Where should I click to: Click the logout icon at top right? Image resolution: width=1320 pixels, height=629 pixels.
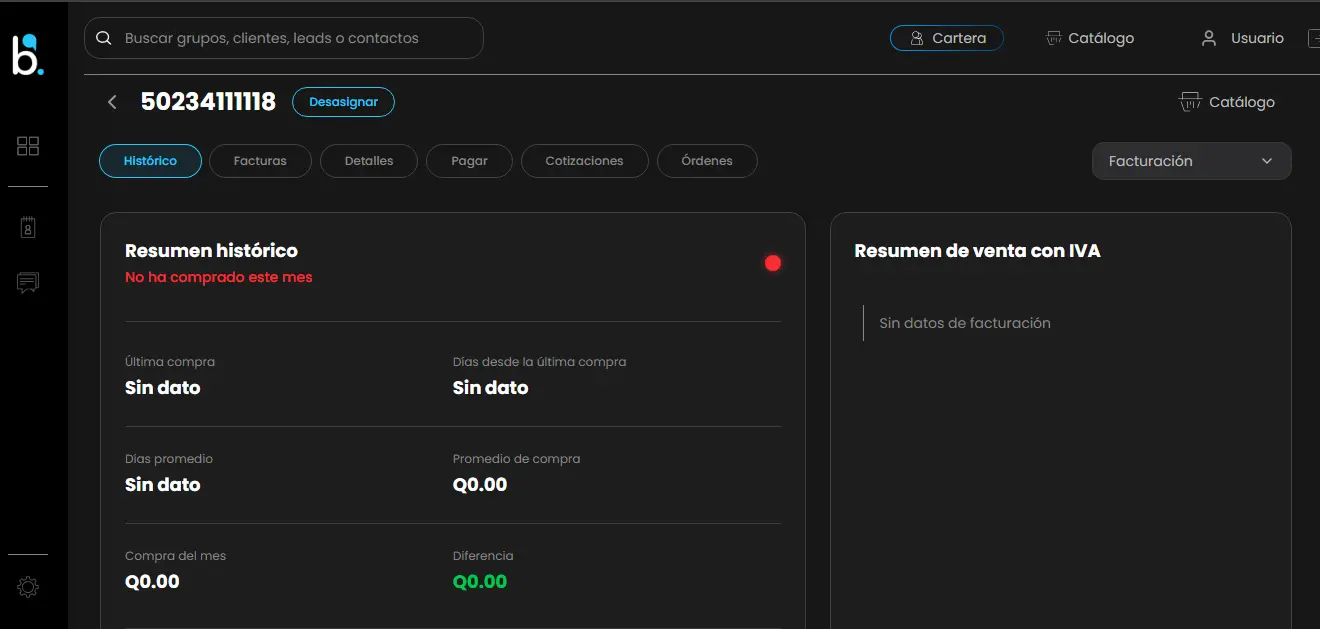pos(1314,38)
